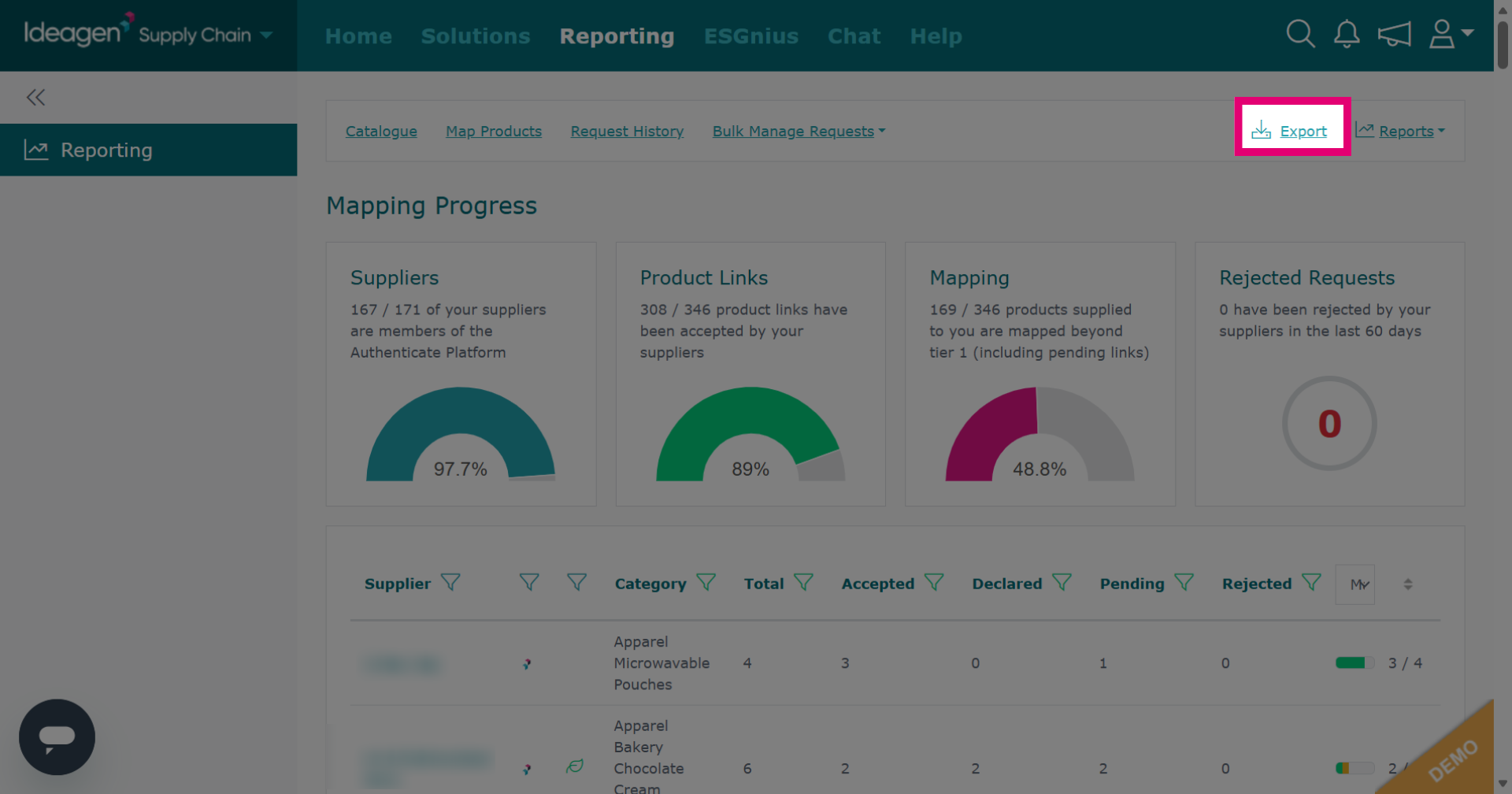Image resolution: width=1512 pixels, height=794 pixels.
Task: Click member icon in Microwavable Pouches row
Action: point(527,664)
